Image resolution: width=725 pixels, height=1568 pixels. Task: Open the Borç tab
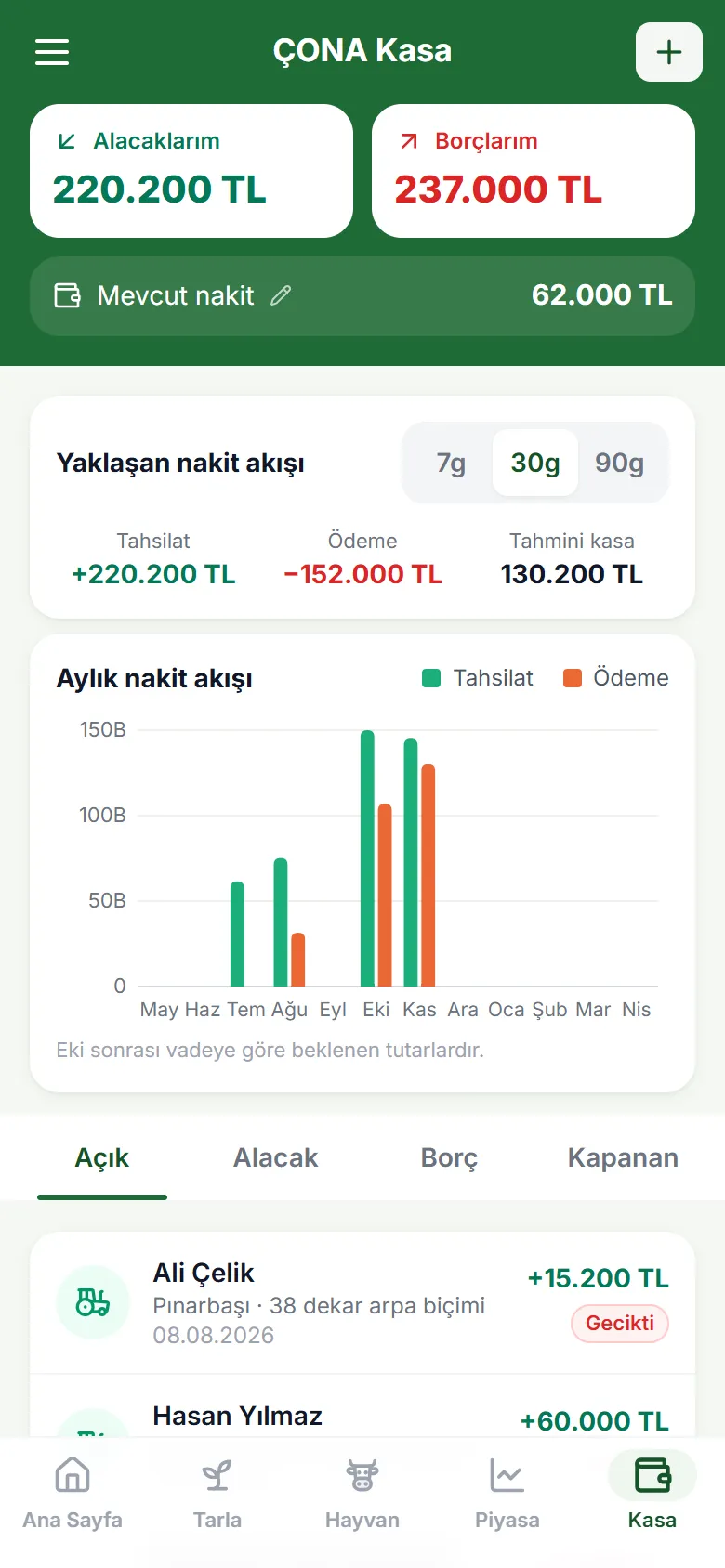(449, 1157)
